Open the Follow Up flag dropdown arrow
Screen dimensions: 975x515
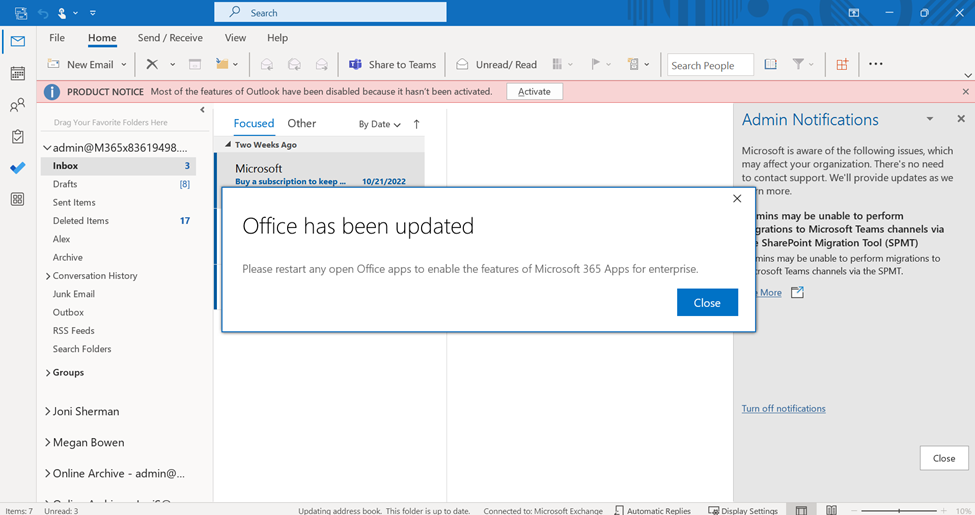pos(609,64)
